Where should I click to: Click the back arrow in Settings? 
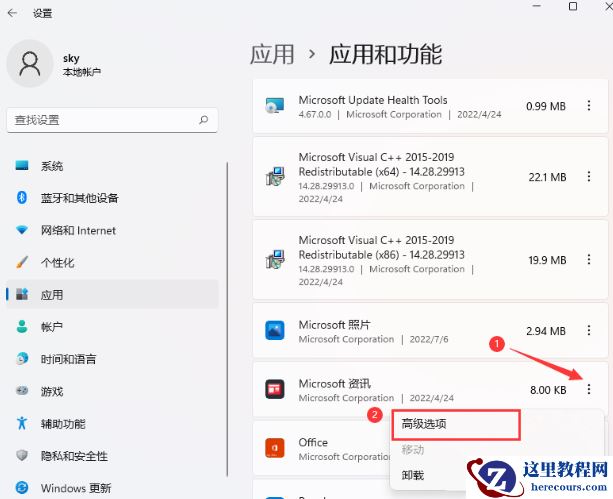tap(13, 13)
